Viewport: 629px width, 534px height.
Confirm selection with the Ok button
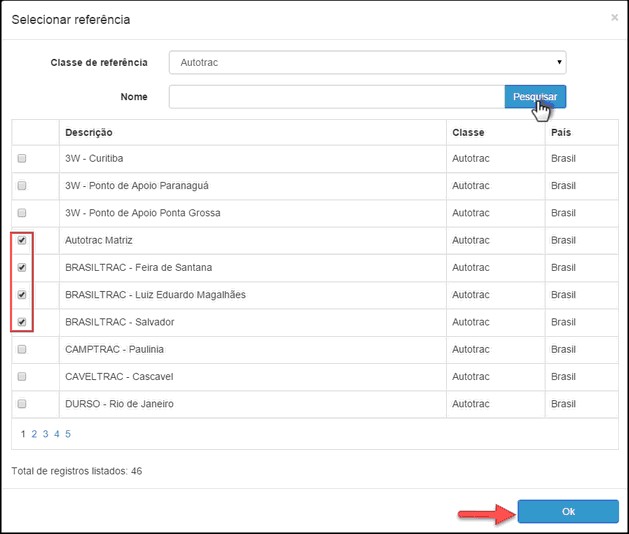[x=568, y=511]
